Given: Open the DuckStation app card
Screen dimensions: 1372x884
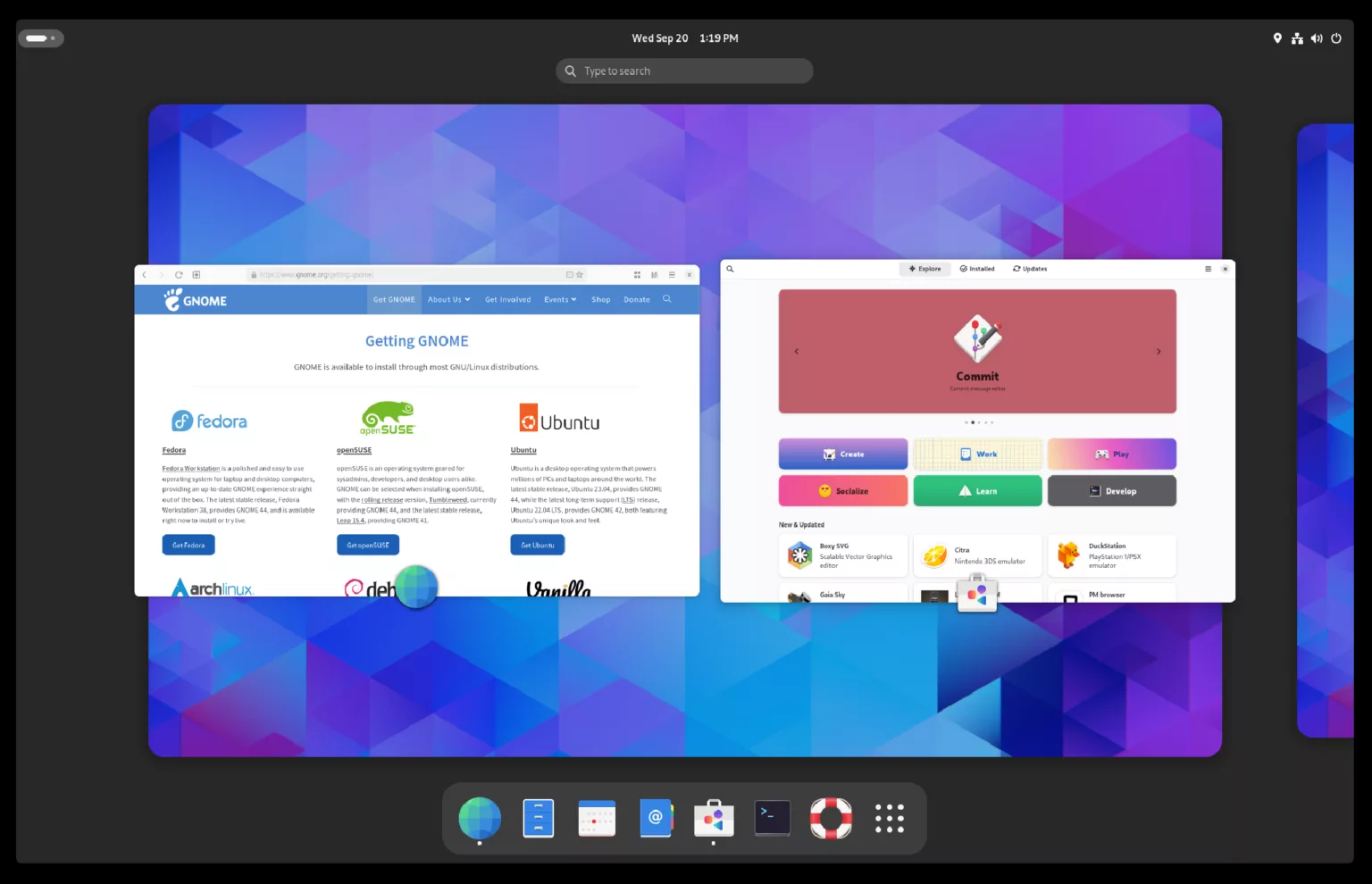Looking at the screenshot, I should [1112, 555].
